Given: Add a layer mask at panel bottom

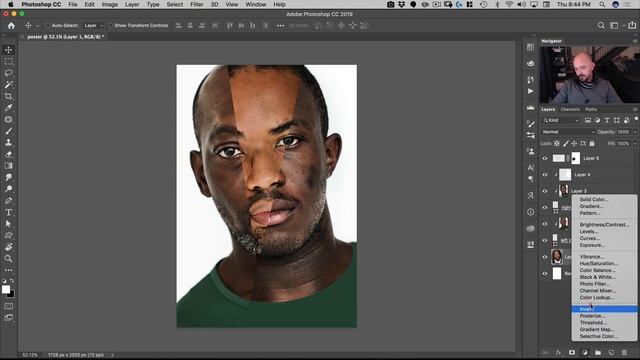Looking at the screenshot, I should (x=571, y=352).
